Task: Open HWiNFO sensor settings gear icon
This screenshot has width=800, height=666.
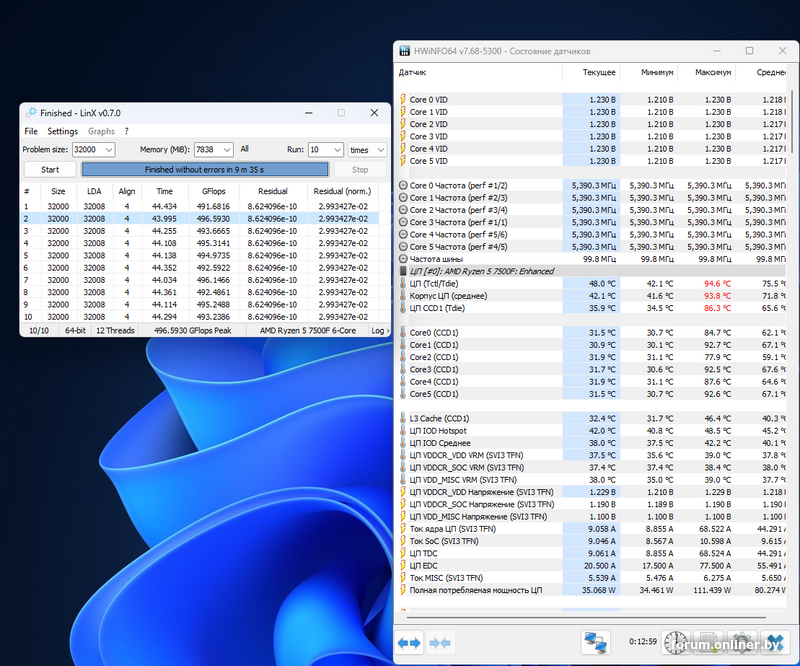Action: [742, 641]
